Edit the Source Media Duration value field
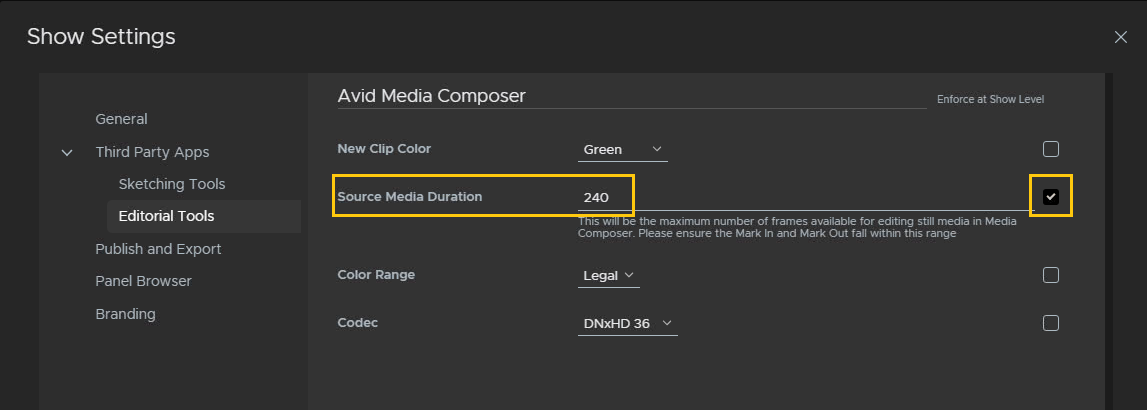Viewport: 1147px width, 410px height. 805,198
